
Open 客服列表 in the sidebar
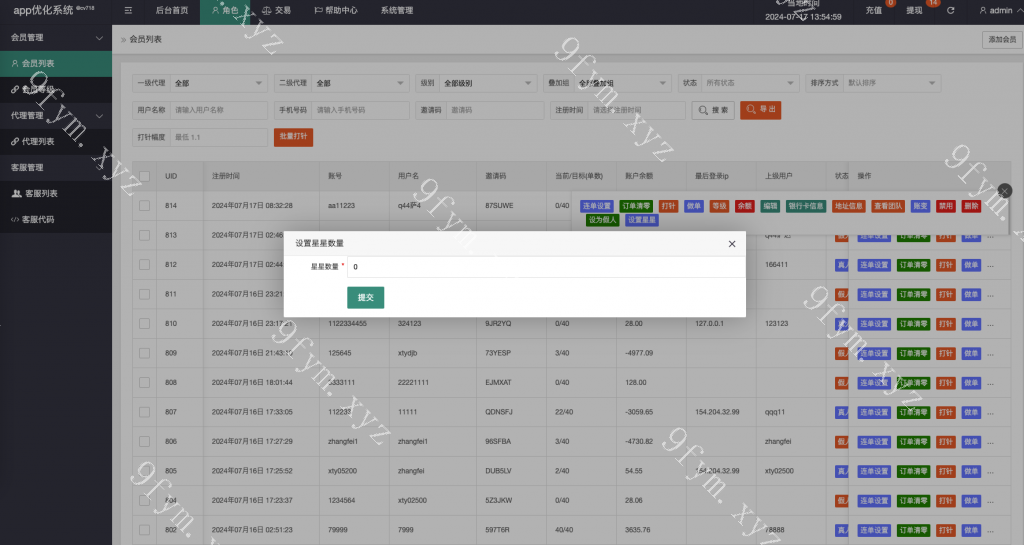(x=56, y=193)
